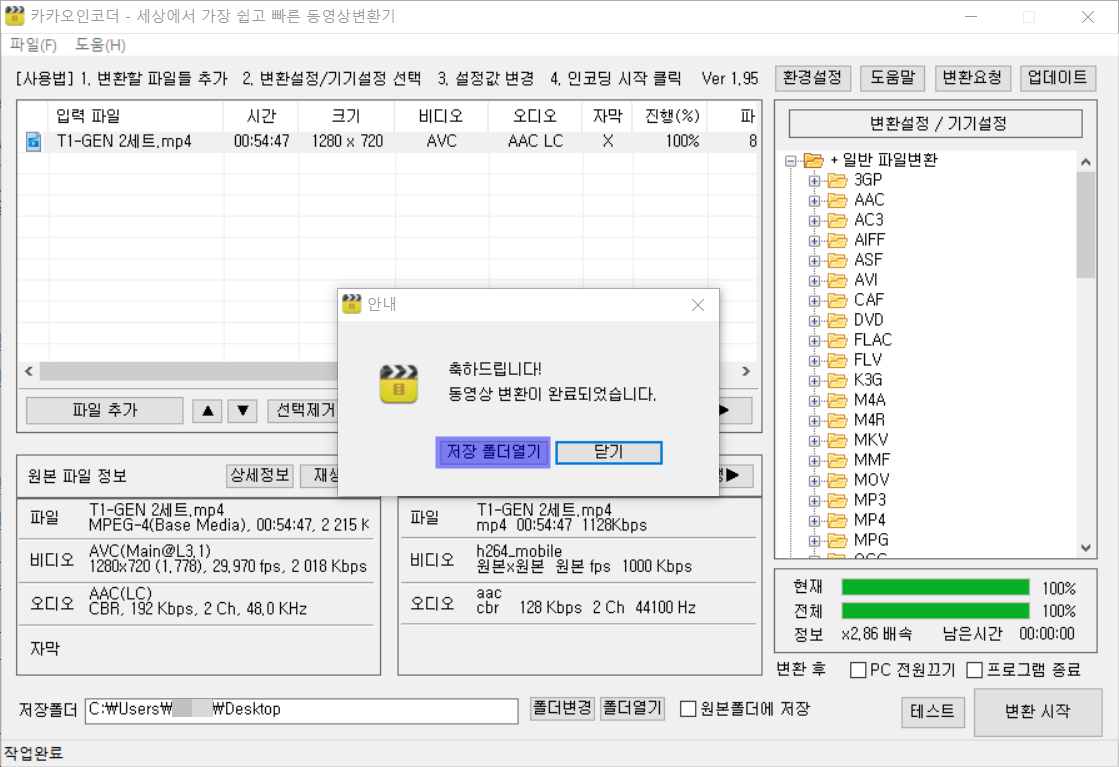Screen dimensions: 1119x767
Task: Click the 선택제거 button
Action: point(303,410)
